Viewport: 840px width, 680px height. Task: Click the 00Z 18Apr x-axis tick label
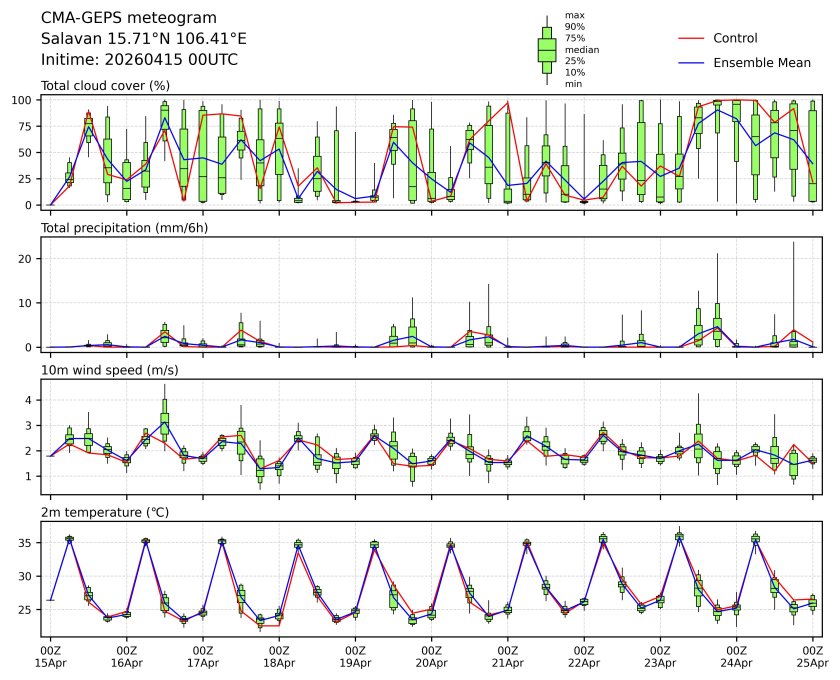279,656
